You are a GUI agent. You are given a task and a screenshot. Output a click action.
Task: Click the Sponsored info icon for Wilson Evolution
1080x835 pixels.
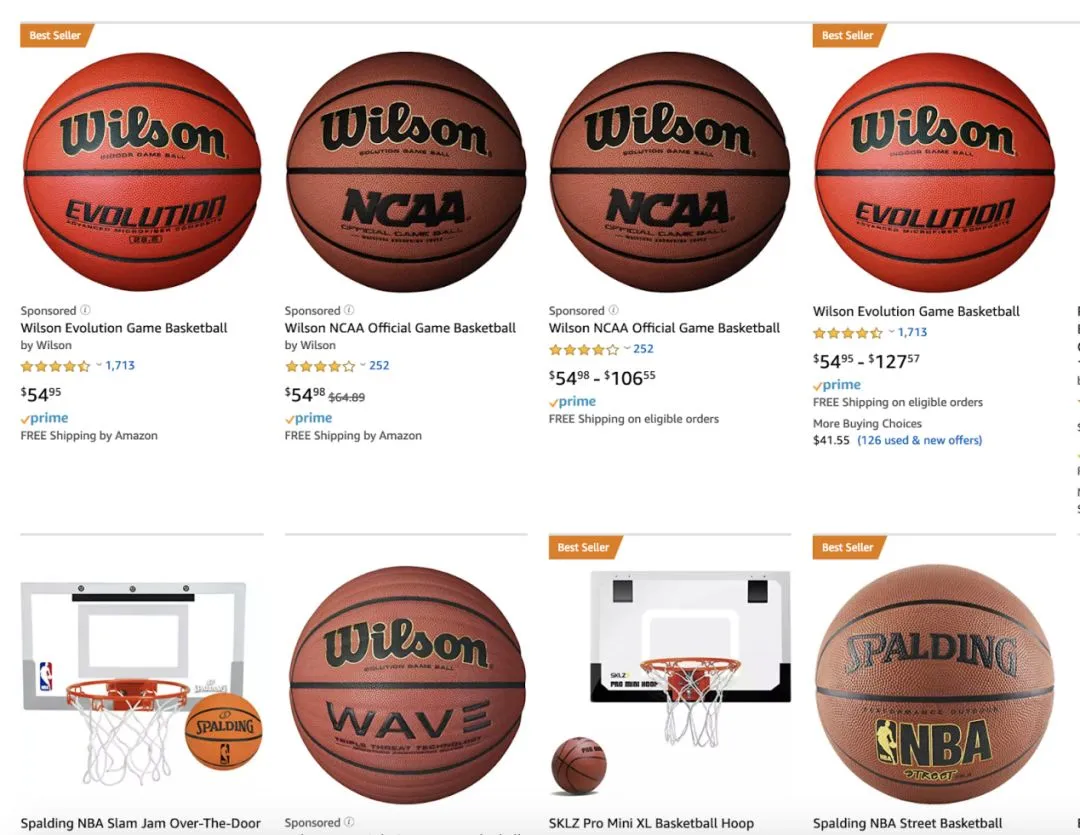(x=85, y=310)
